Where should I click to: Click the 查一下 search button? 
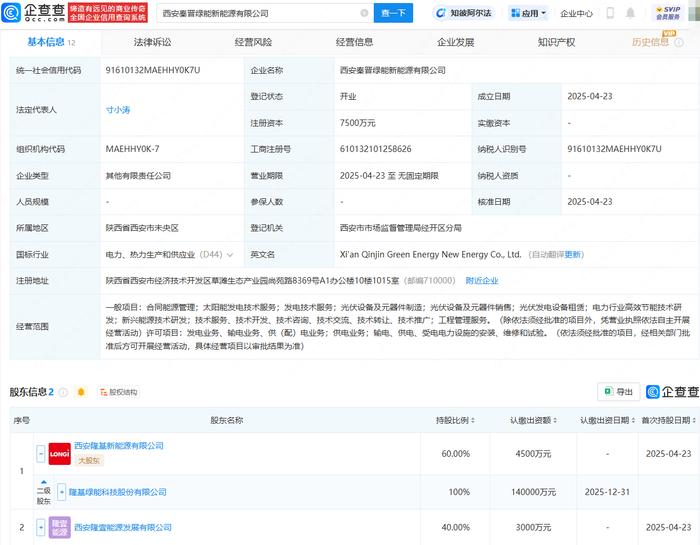[x=393, y=13]
